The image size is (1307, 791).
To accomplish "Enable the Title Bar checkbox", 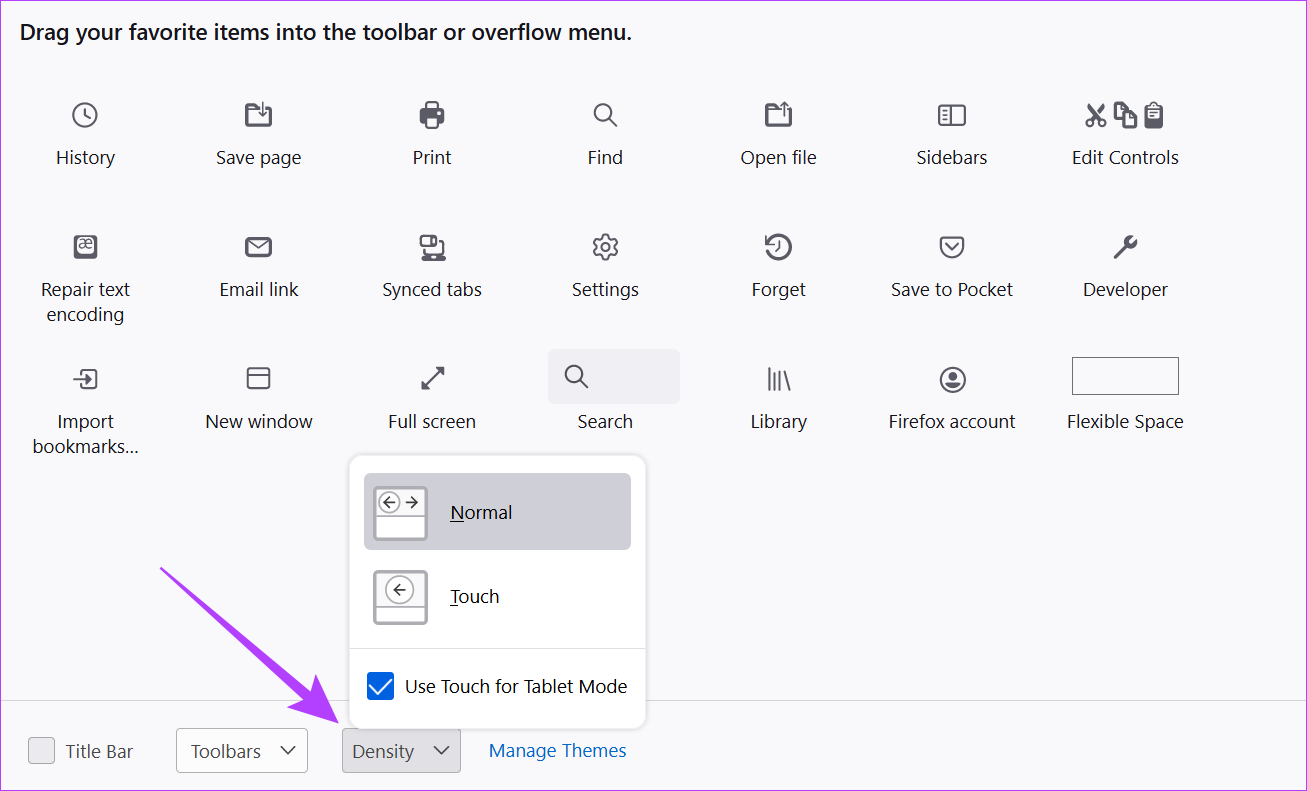I will point(42,751).
